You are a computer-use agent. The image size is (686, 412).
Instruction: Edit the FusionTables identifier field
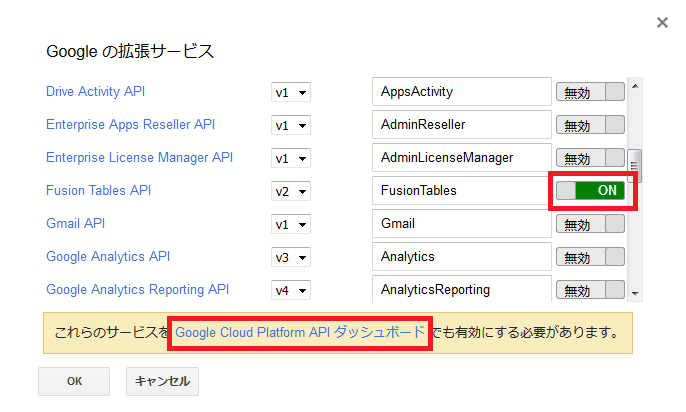click(x=462, y=191)
